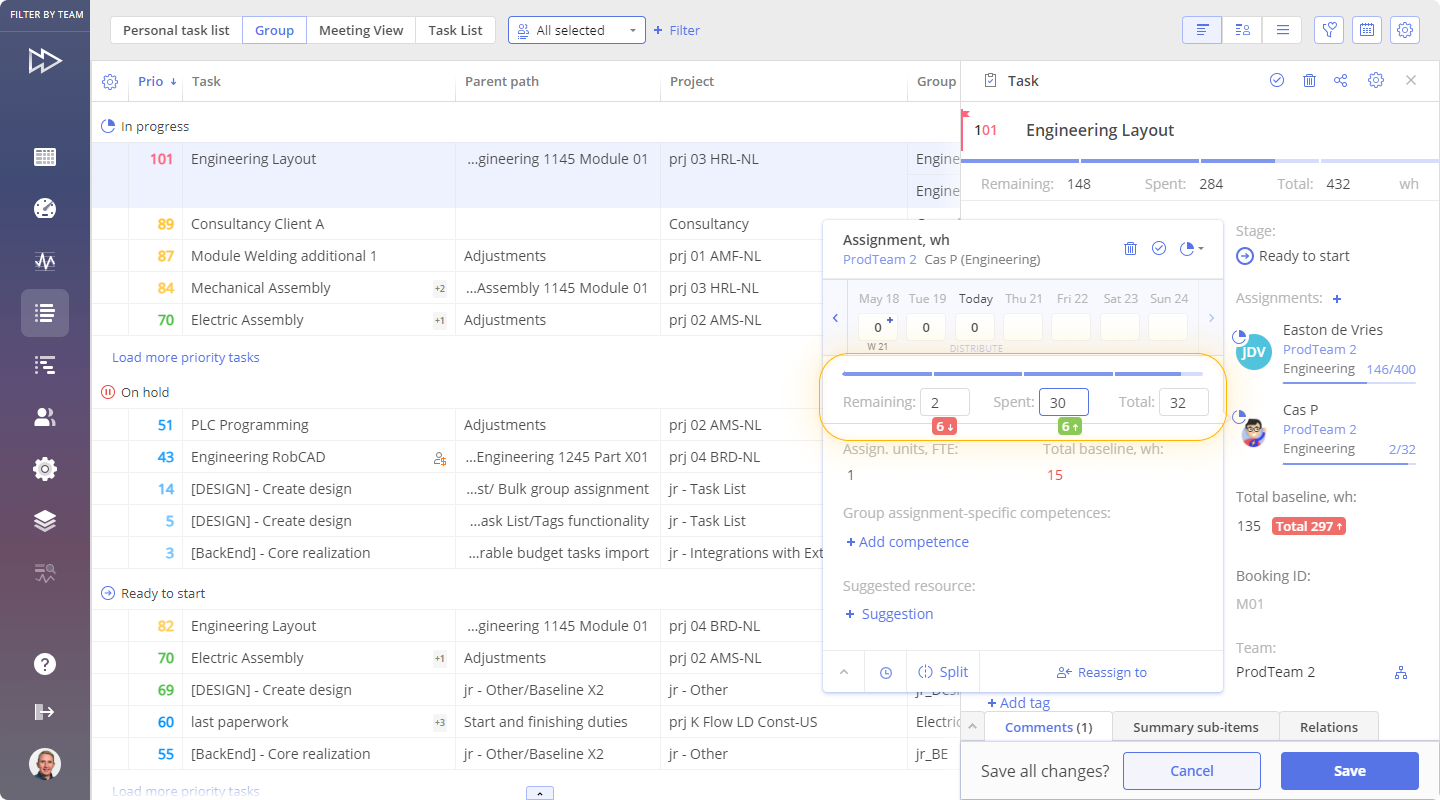Viewport: 1440px width, 800px height.
Task: Switch to resource-grouped layout view
Action: click(x=1242, y=30)
